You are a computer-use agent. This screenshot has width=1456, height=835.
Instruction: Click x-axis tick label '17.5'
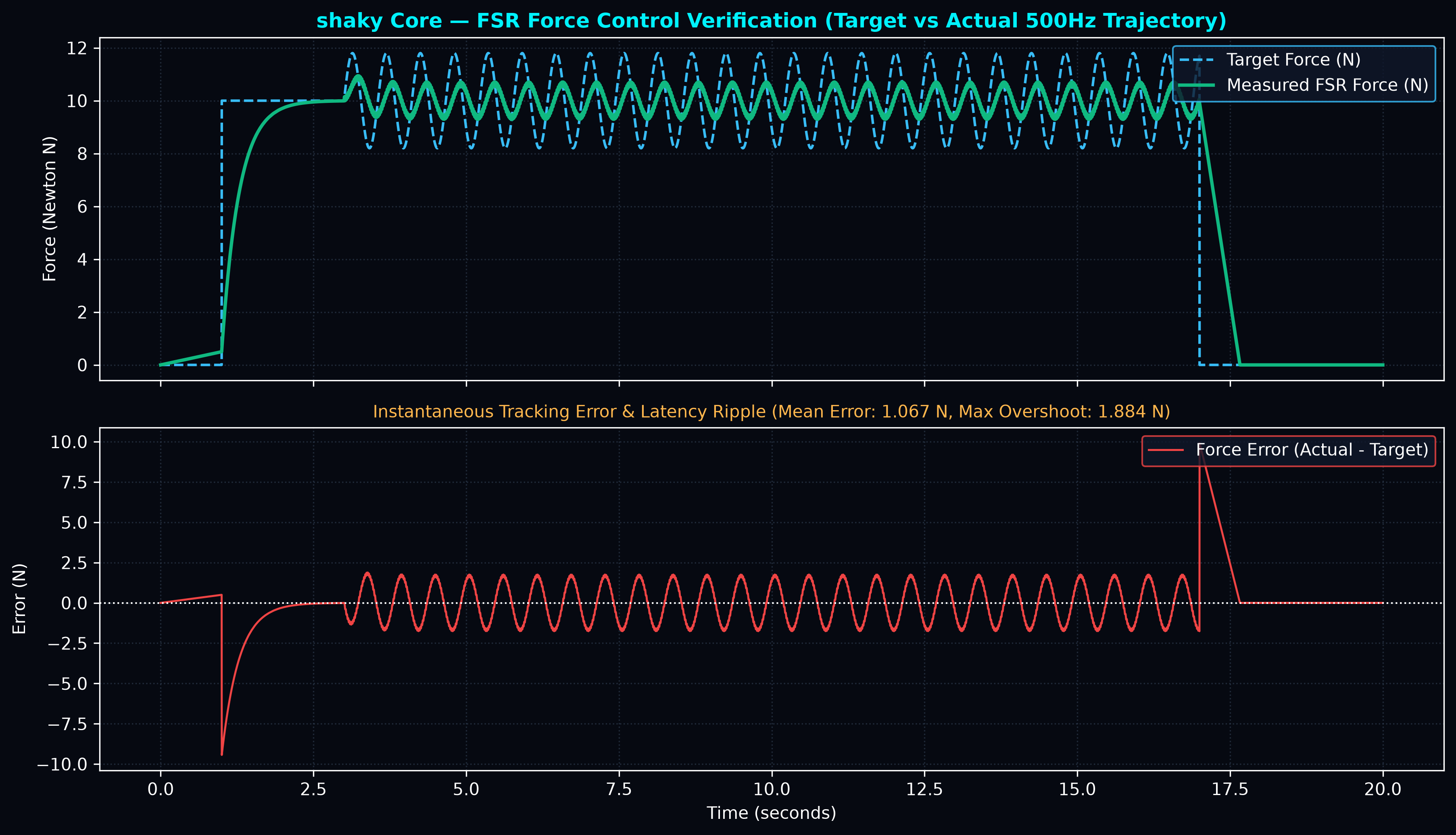pos(1230,789)
